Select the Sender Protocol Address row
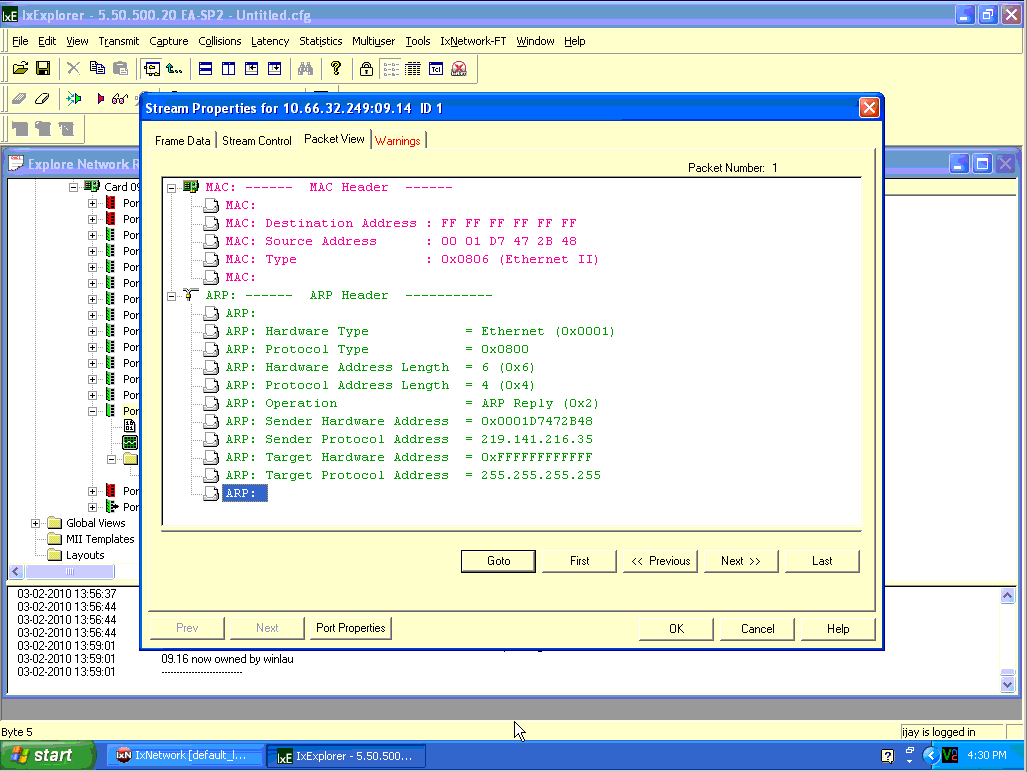 409,439
